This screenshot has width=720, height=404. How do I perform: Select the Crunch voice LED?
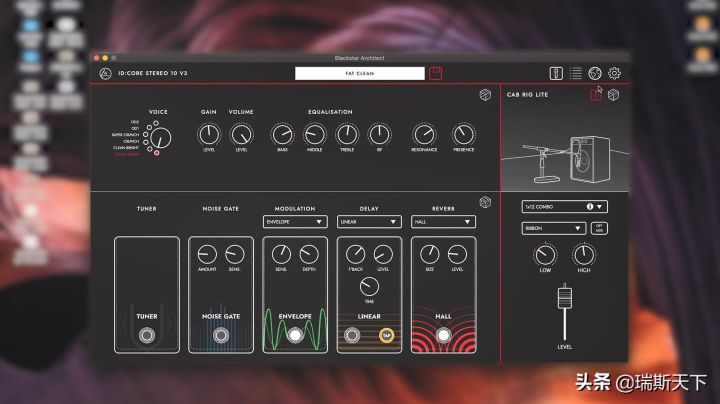(146, 142)
